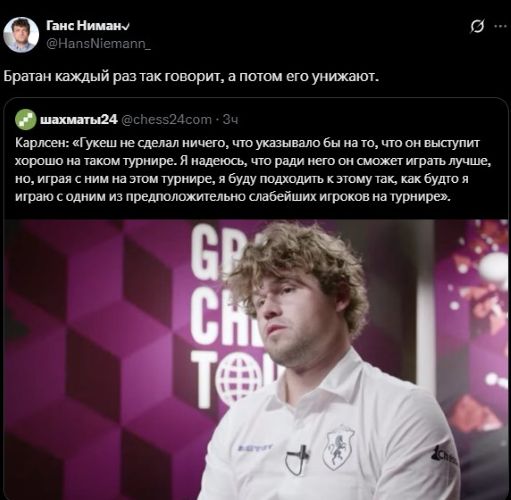Open the photo in the quoted post
The image size is (511, 500).
click(256, 359)
